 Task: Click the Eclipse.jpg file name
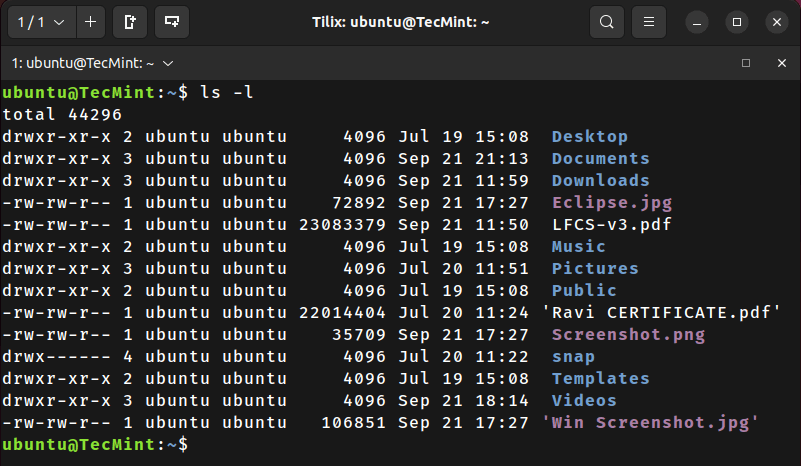(x=611, y=203)
